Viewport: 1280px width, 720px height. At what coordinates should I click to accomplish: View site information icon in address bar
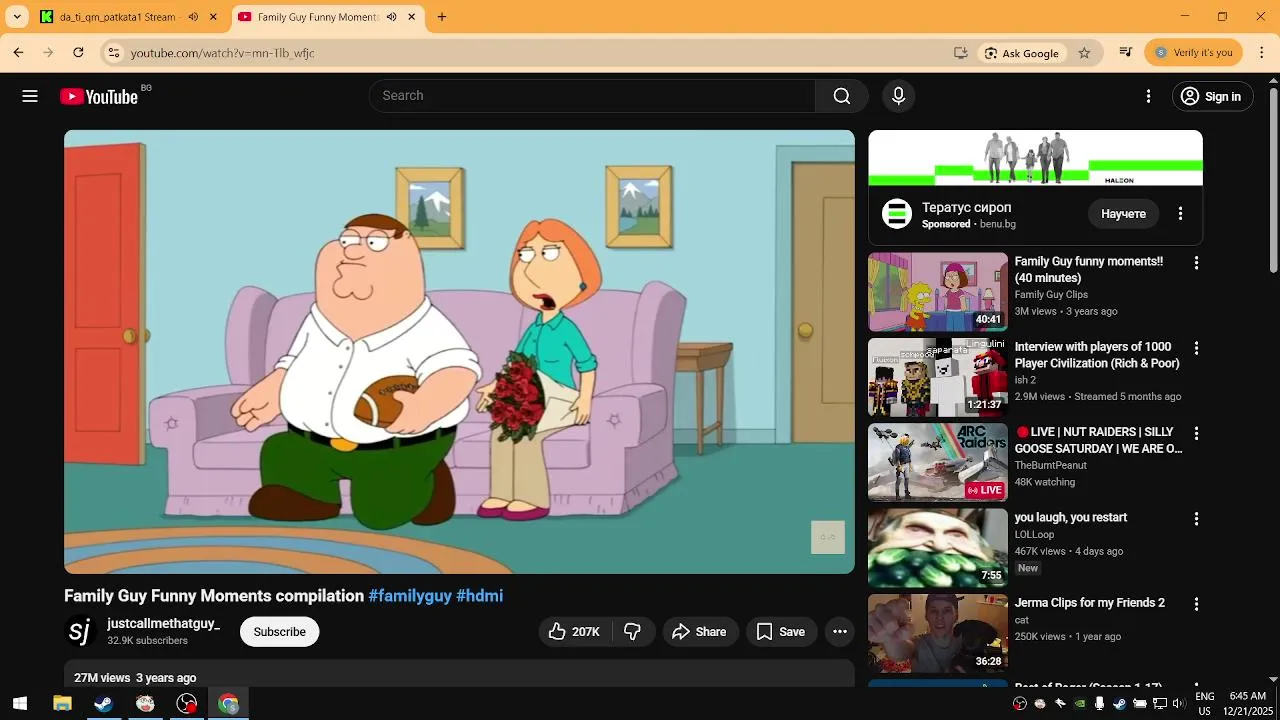tap(114, 53)
